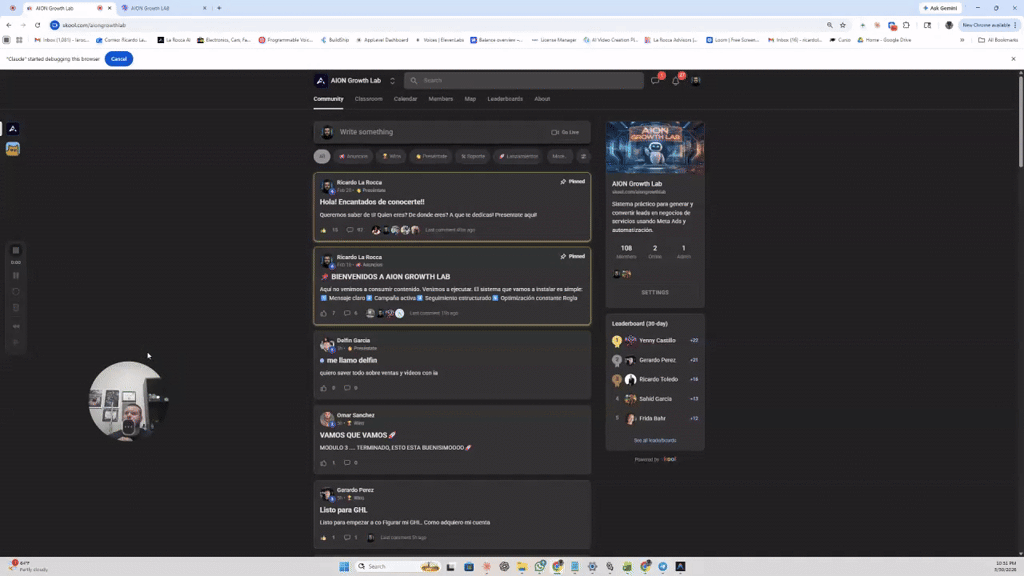Image resolution: width=1024 pixels, height=576 pixels.
Task: Click Ask Gemini button
Action: pyautogui.click(x=940, y=8)
